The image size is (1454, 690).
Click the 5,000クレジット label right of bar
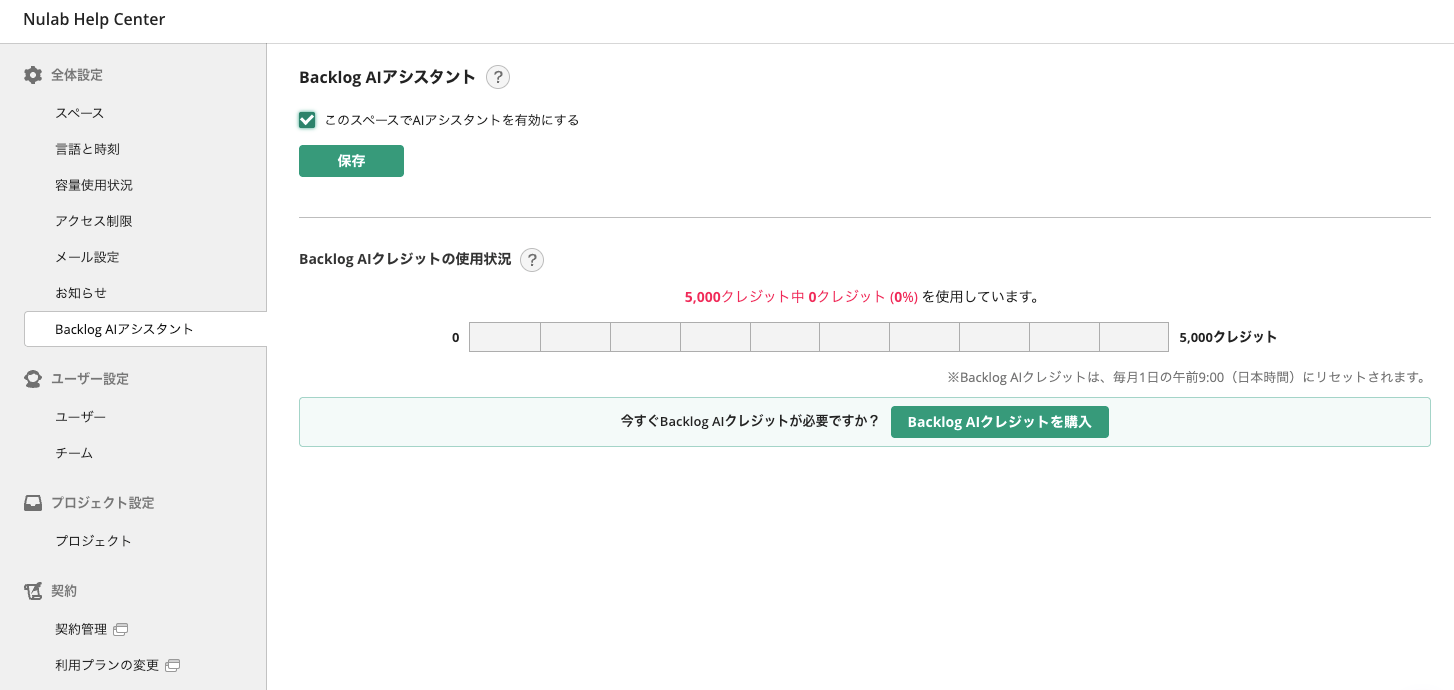point(1228,337)
